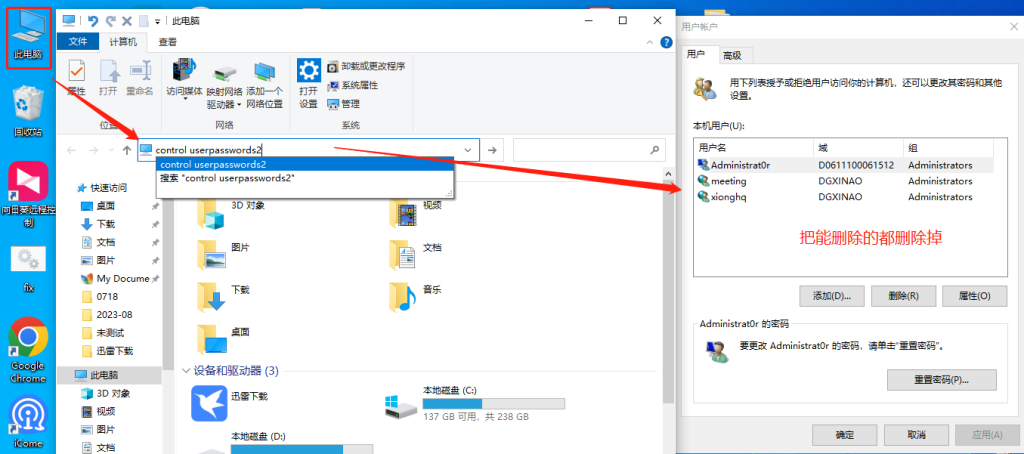The width and height of the screenshot is (1024, 454).
Task: Open the 文档 folder in main pane
Action: tap(416, 255)
